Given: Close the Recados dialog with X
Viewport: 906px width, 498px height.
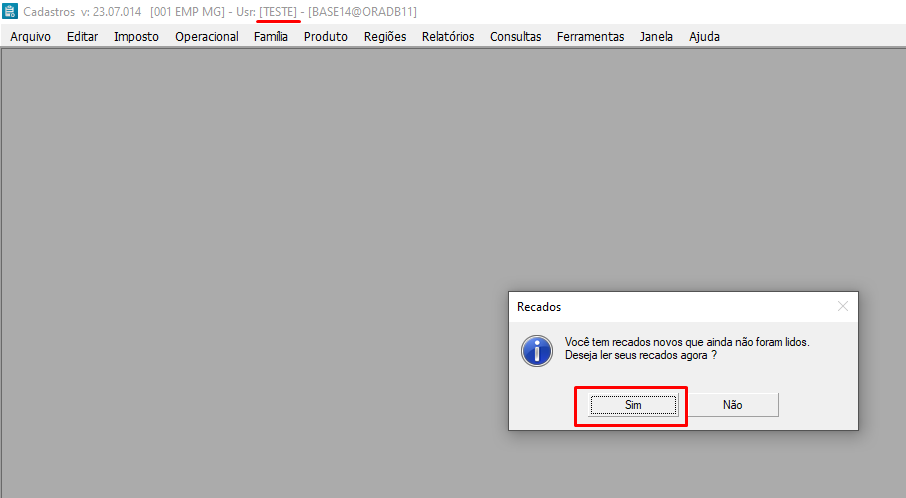Looking at the screenshot, I should click(843, 306).
